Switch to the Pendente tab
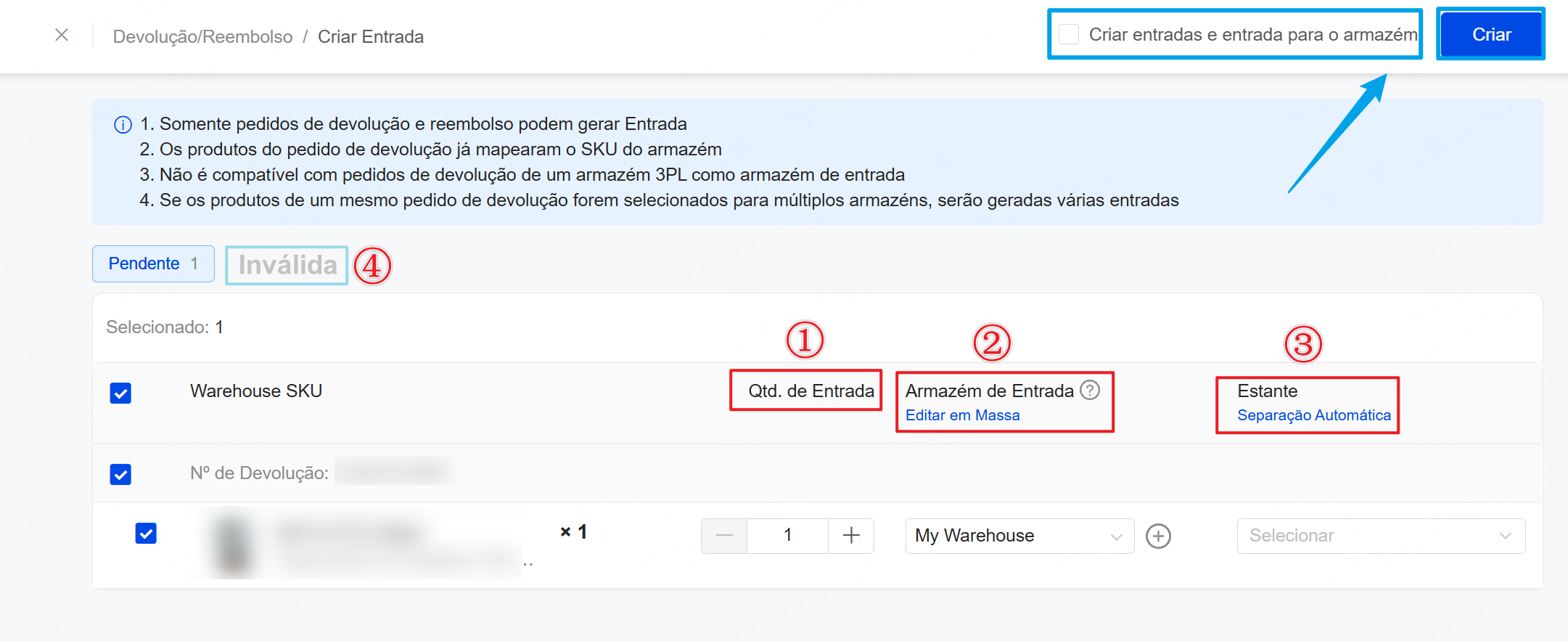 (153, 264)
